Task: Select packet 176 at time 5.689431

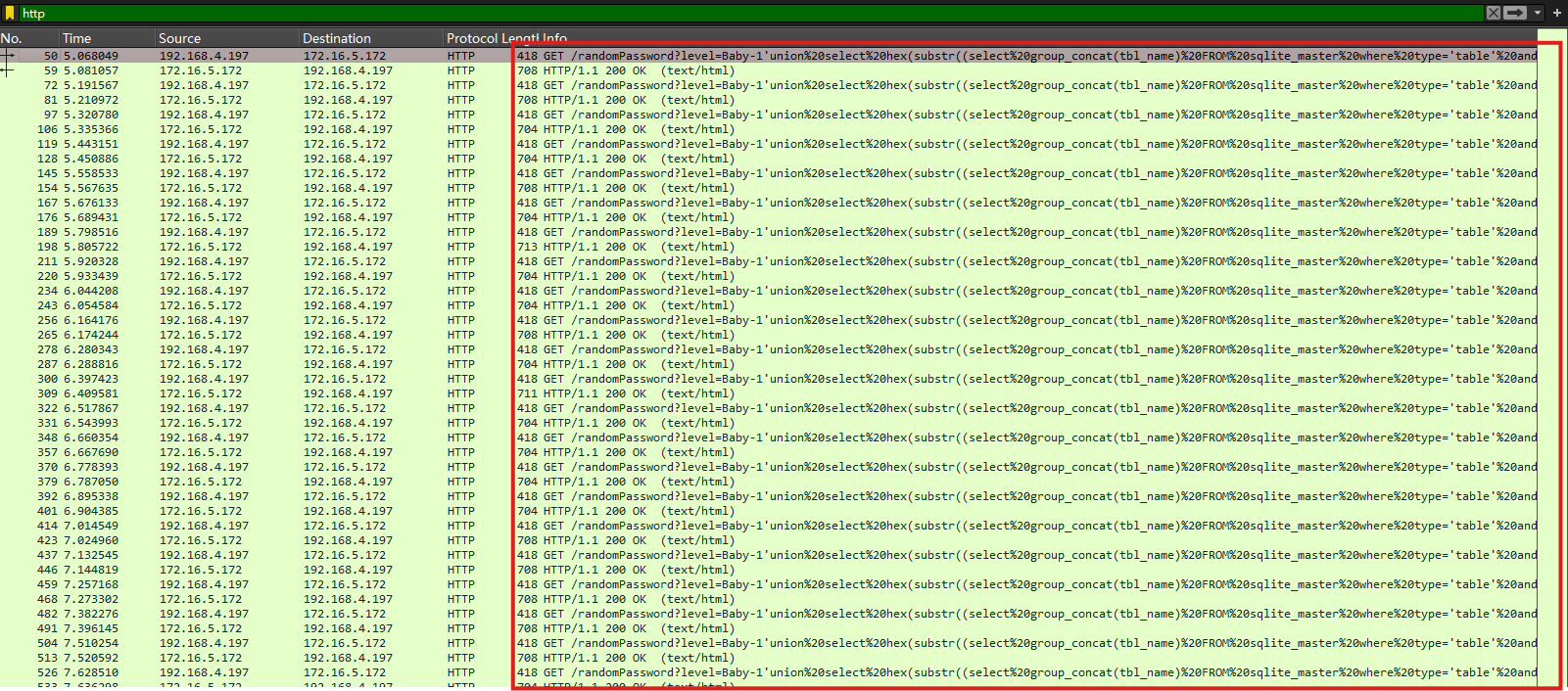Action: 769,217
